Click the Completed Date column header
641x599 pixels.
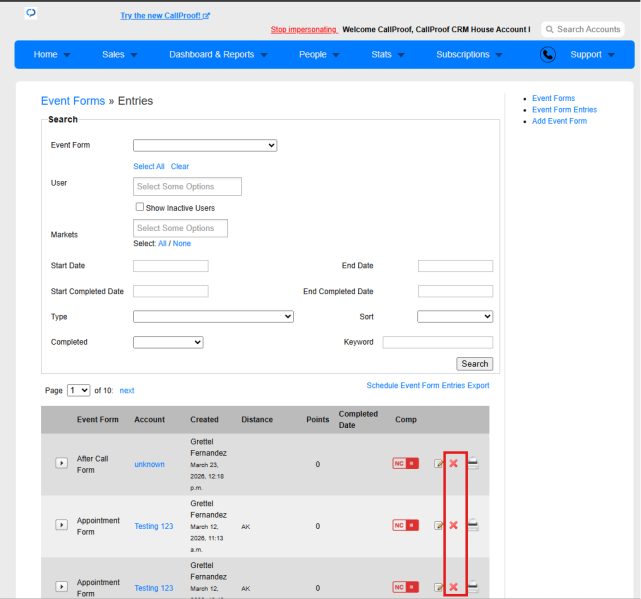[358, 420]
